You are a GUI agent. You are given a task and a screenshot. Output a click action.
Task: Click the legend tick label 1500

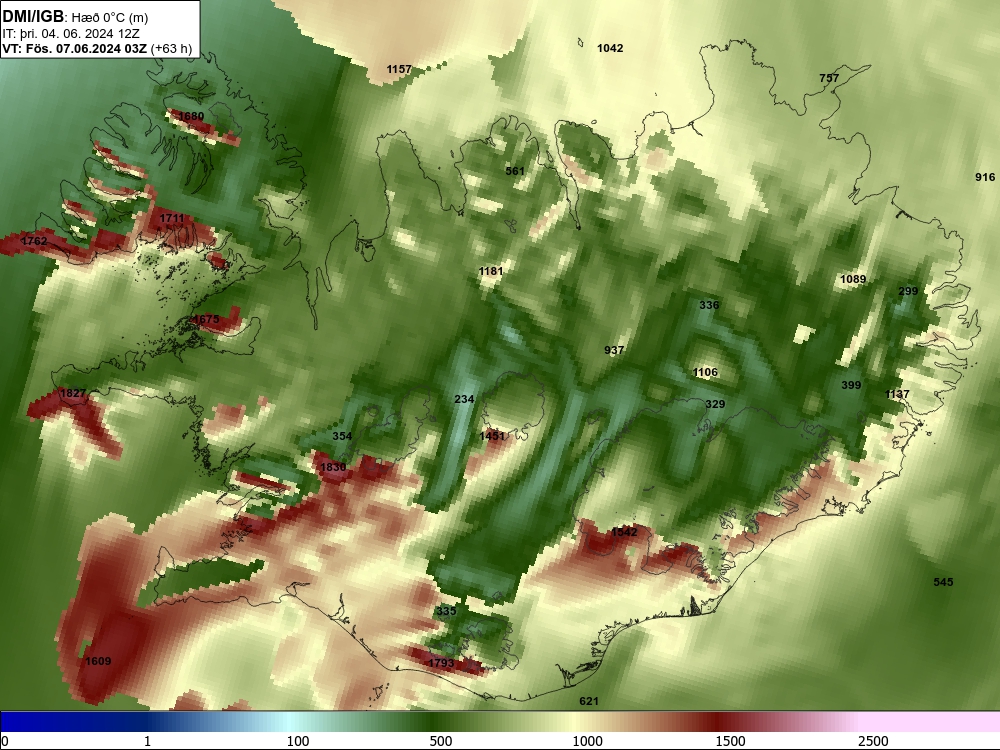point(730,740)
